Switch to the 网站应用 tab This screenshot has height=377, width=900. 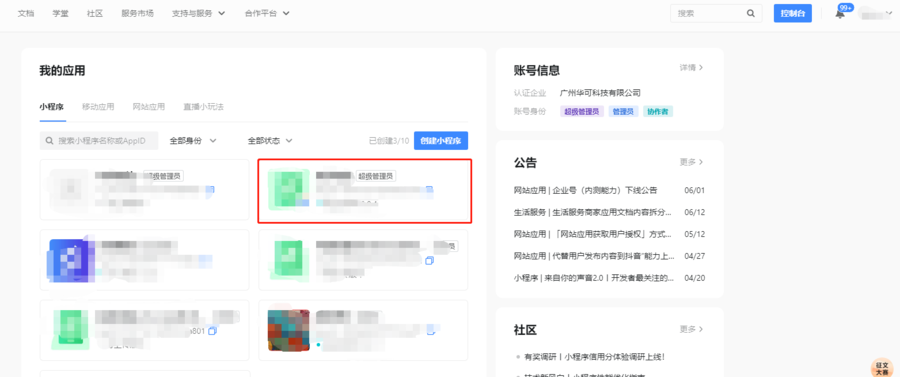coord(149,107)
